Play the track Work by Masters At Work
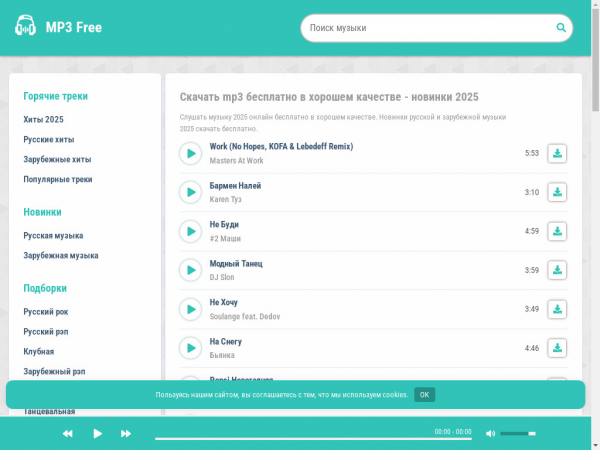This screenshot has height=450, width=600. pos(190,153)
